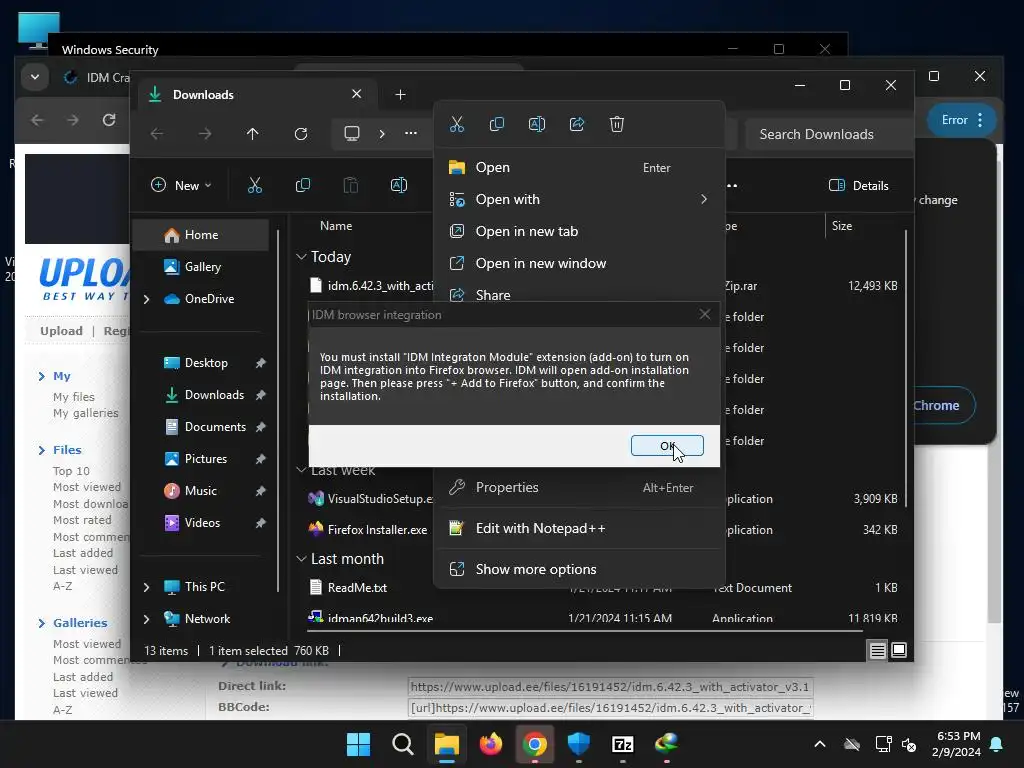The image size is (1024, 768).
Task: Sort by Name column header
Action: coord(336,226)
